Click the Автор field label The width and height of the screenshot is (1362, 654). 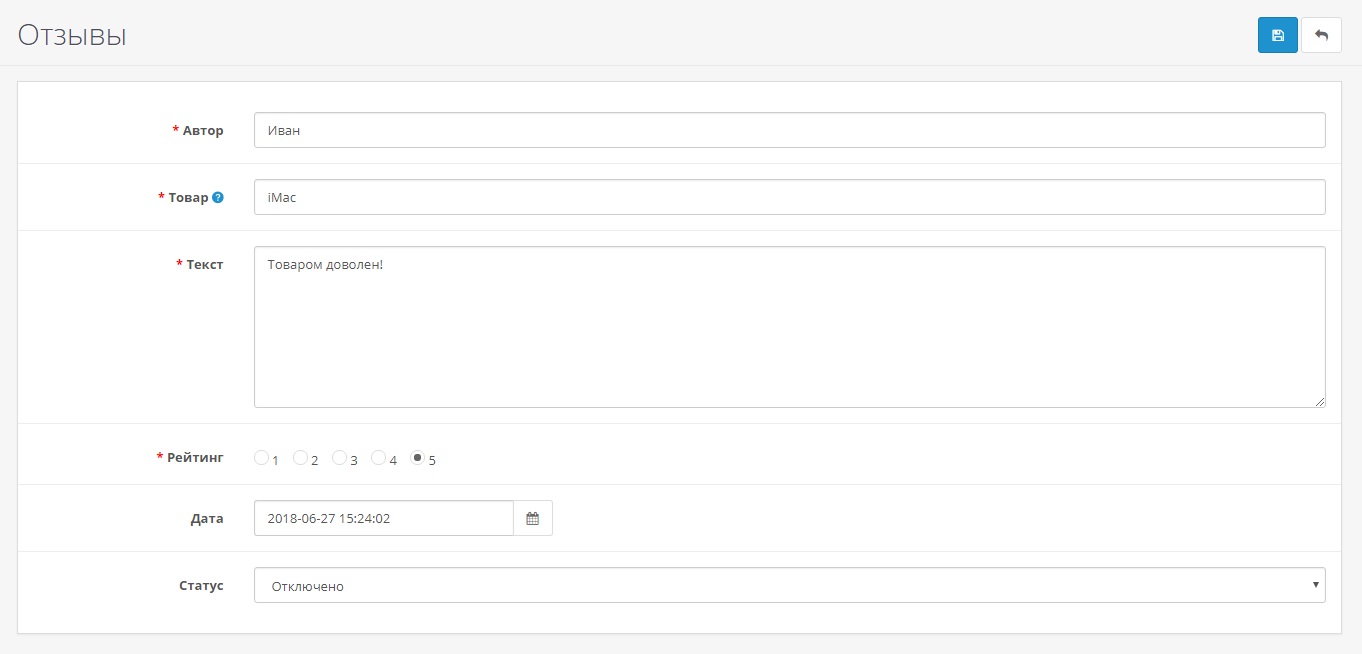tap(203, 131)
